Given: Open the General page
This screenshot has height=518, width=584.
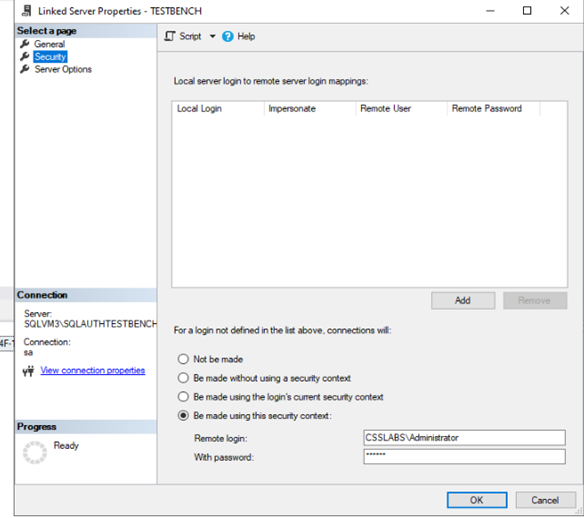Looking at the screenshot, I should tap(49, 44).
